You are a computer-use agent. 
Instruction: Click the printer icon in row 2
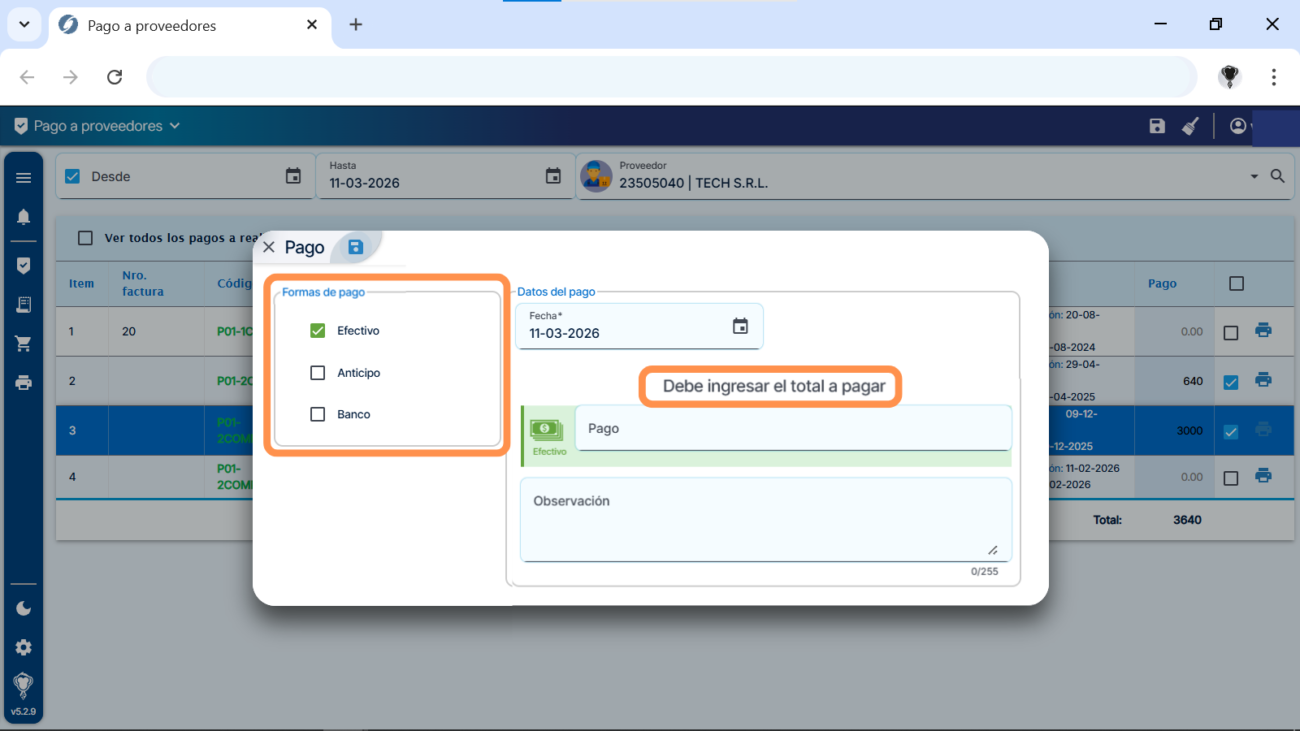coord(1263,380)
